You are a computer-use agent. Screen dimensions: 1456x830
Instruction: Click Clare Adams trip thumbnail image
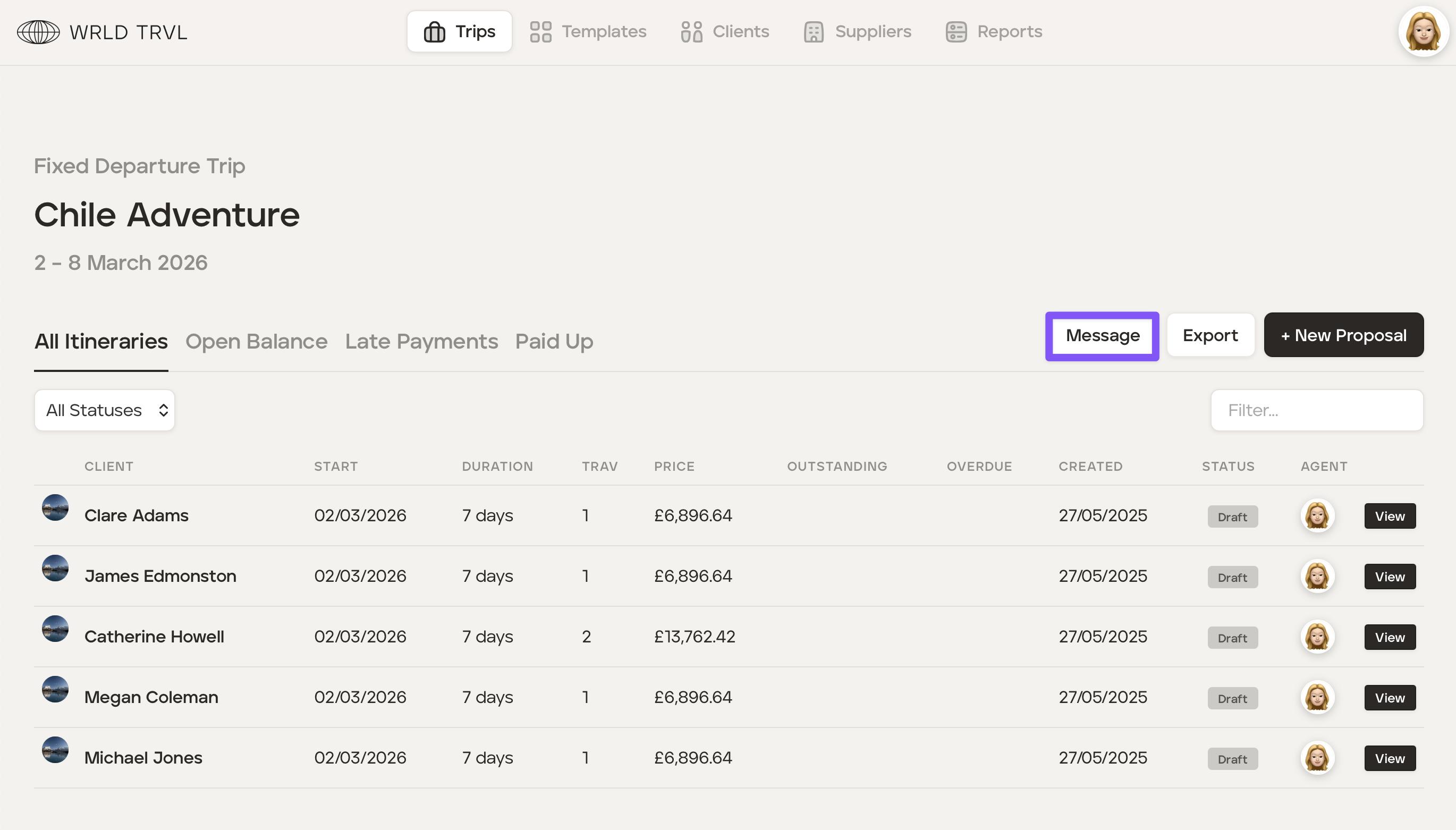point(55,507)
